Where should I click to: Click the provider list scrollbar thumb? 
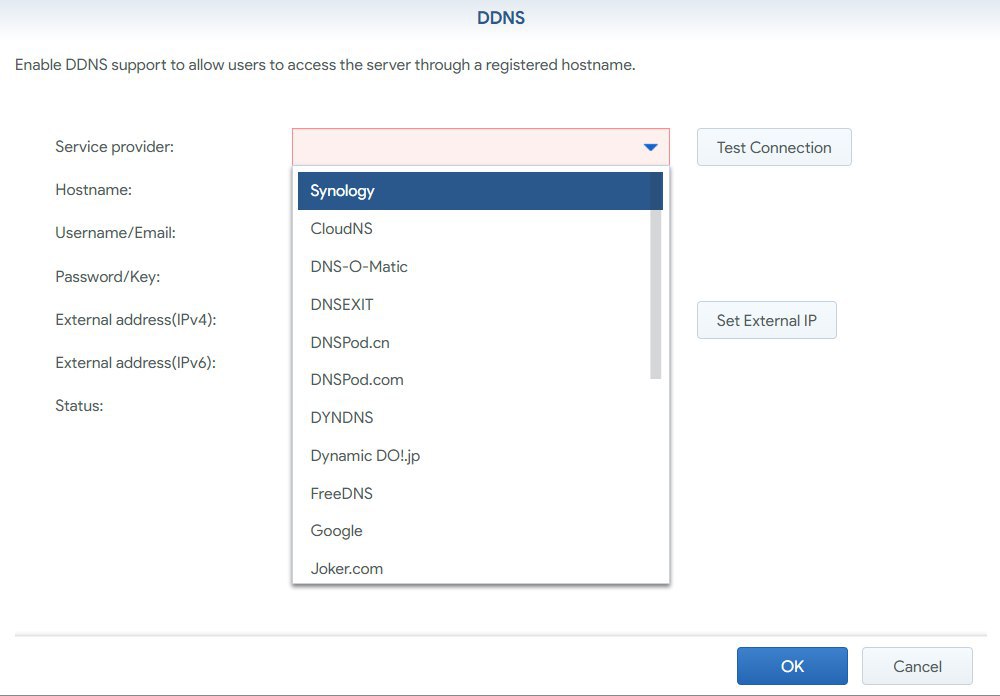(656, 276)
